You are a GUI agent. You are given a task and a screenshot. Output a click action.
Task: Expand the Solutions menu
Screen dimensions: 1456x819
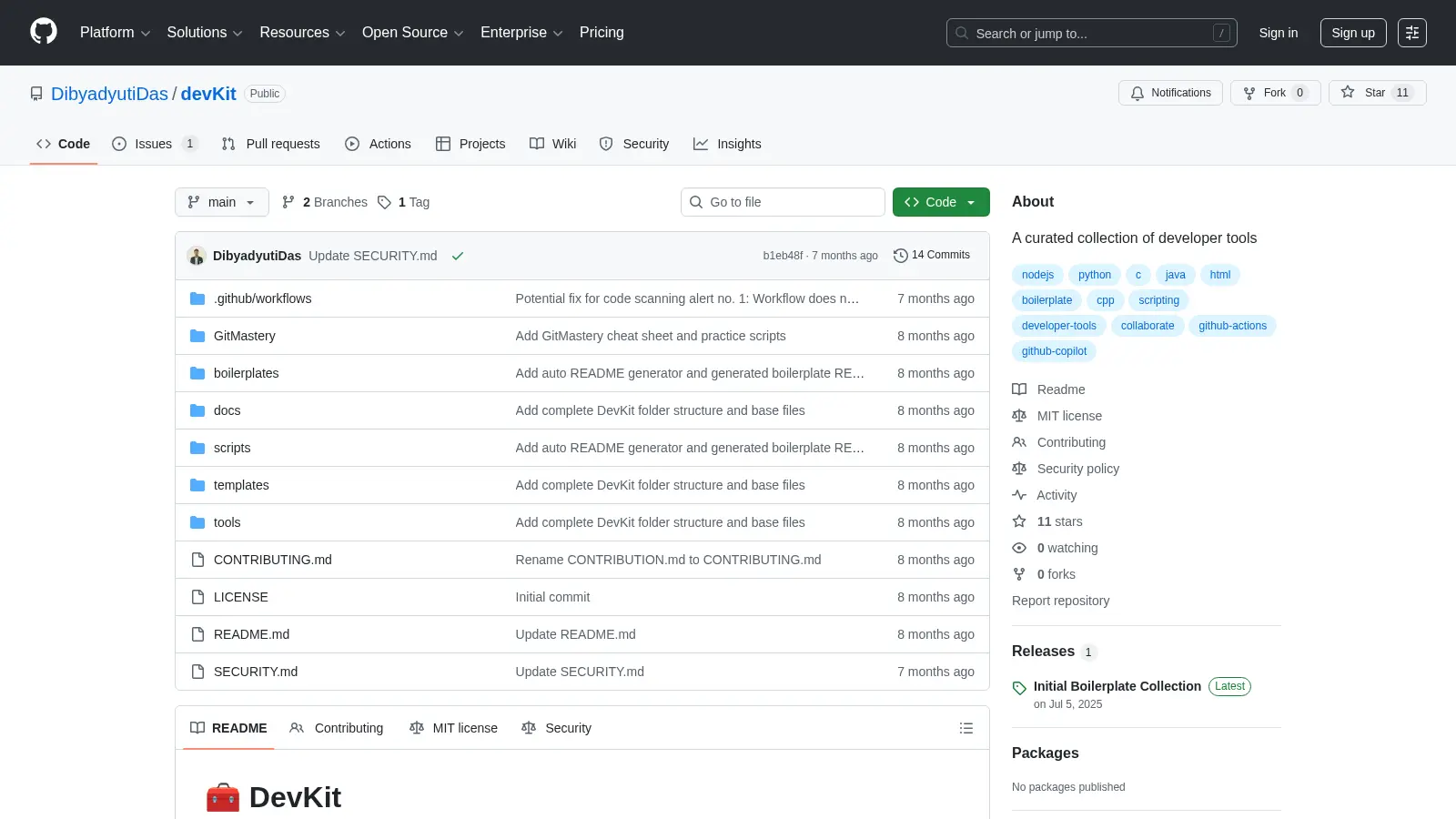tap(205, 33)
